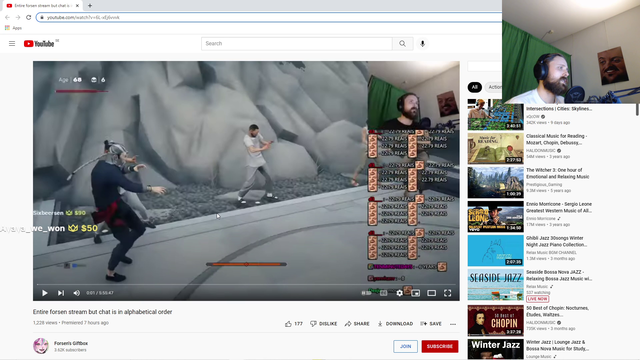Reload the page
The image size is (640, 360).
pyautogui.click(x=29, y=18)
